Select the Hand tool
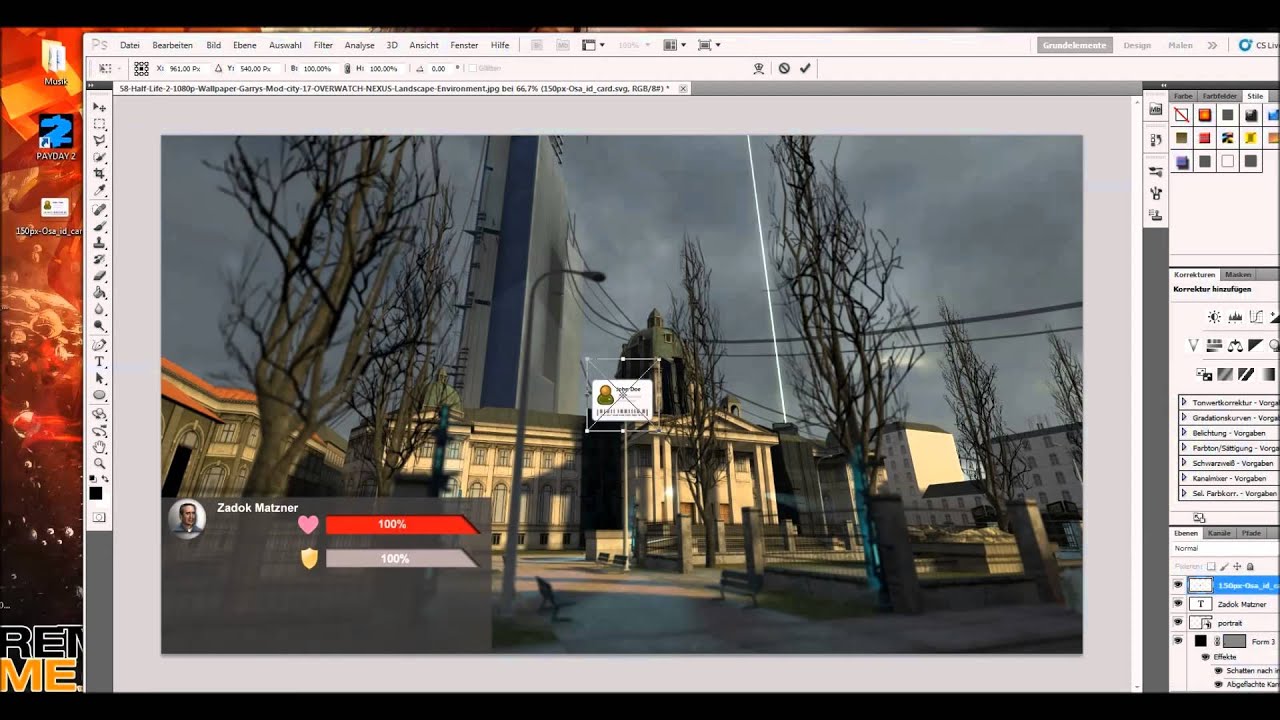This screenshot has height=720, width=1280. point(99,447)
